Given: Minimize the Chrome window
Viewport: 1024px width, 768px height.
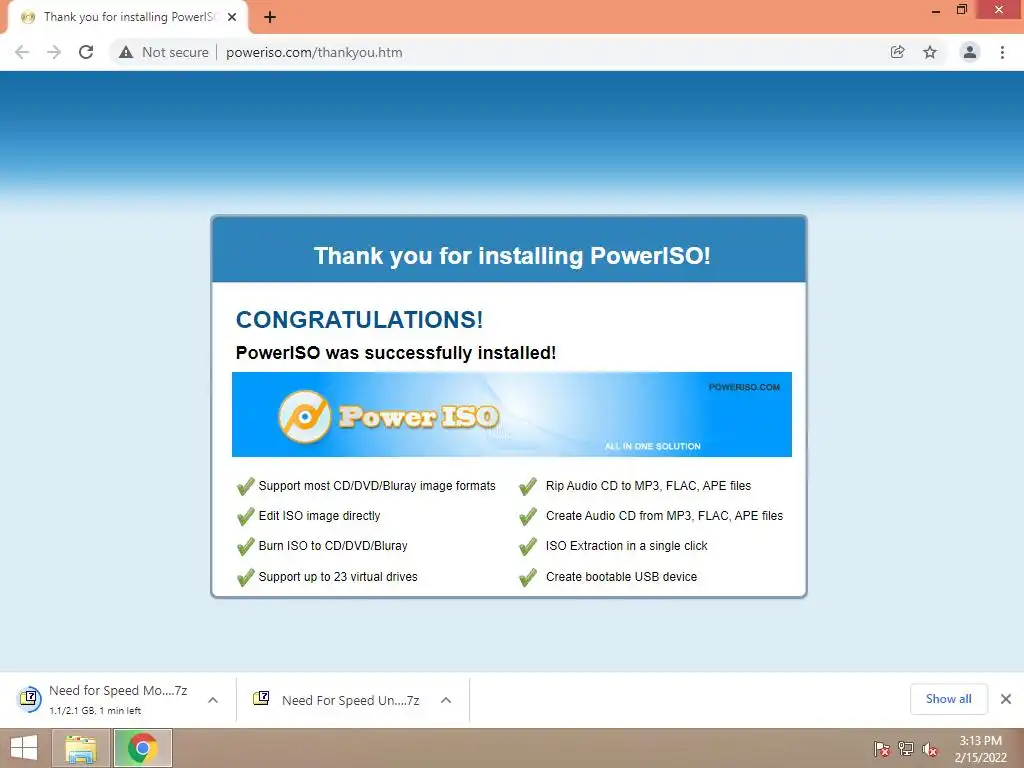Looking at the screenshot, I should coord(935,10).
